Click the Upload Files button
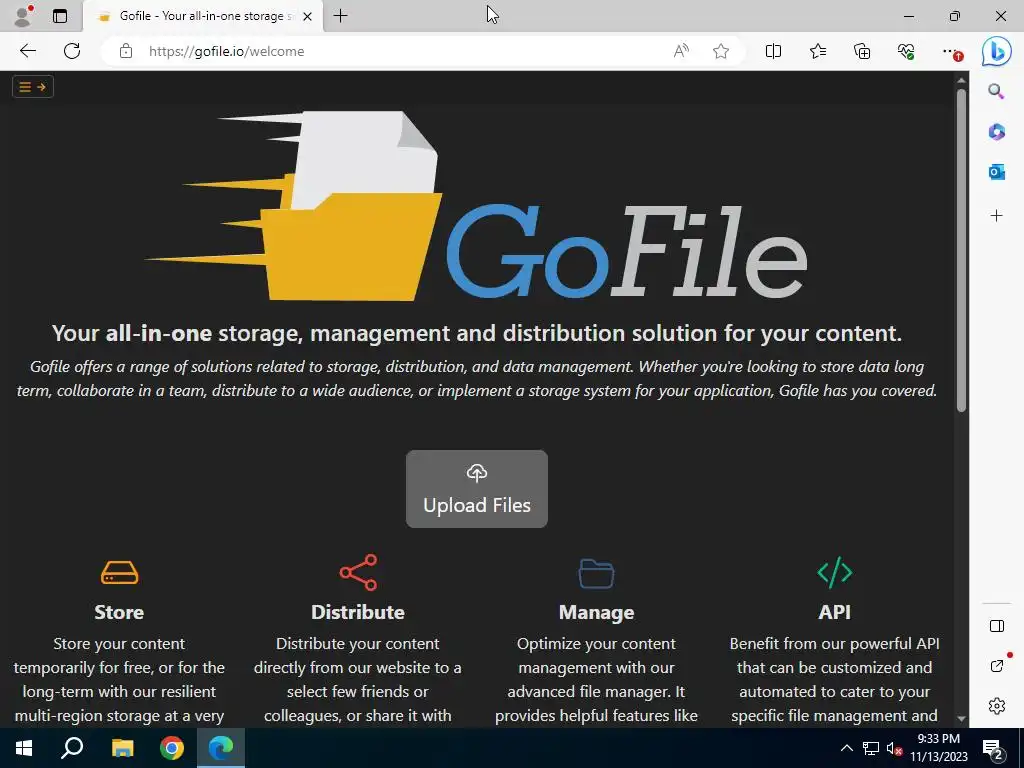1024x768 pixels. (x=477, y=488)
